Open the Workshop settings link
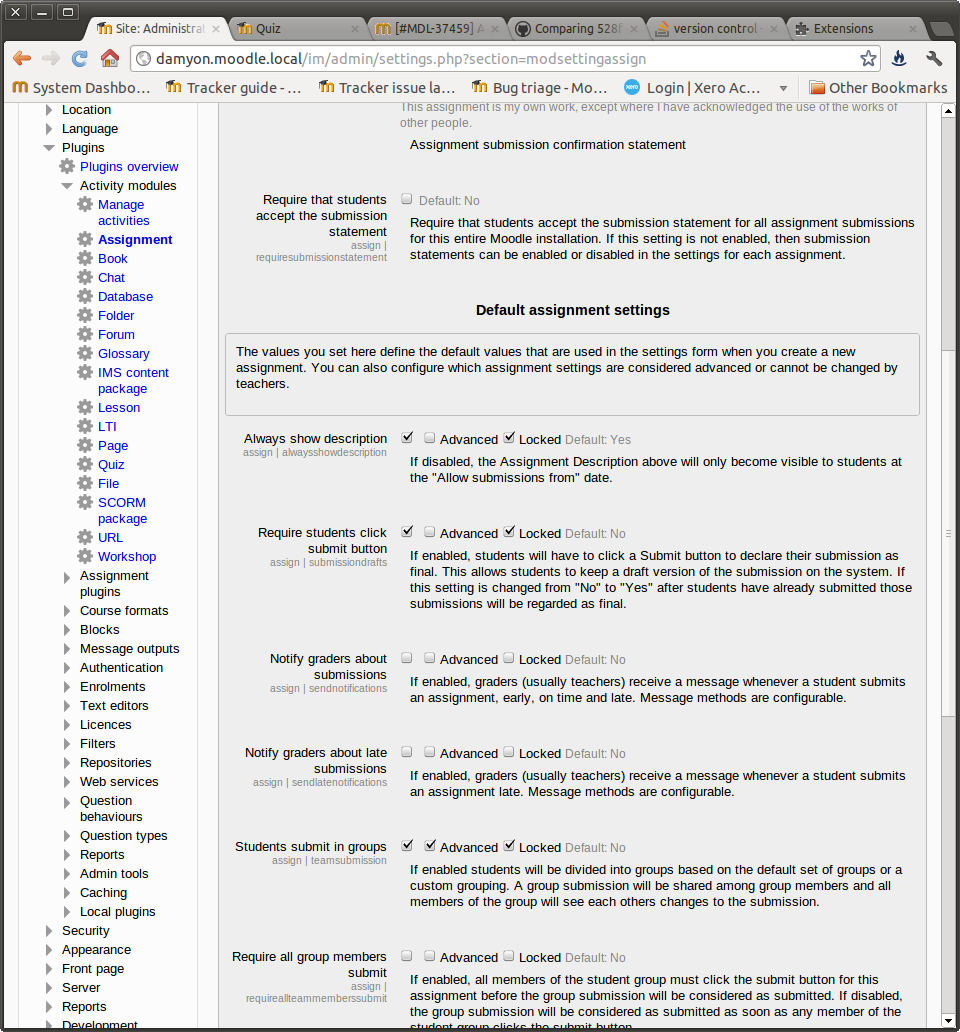 [x=127, y=557]
